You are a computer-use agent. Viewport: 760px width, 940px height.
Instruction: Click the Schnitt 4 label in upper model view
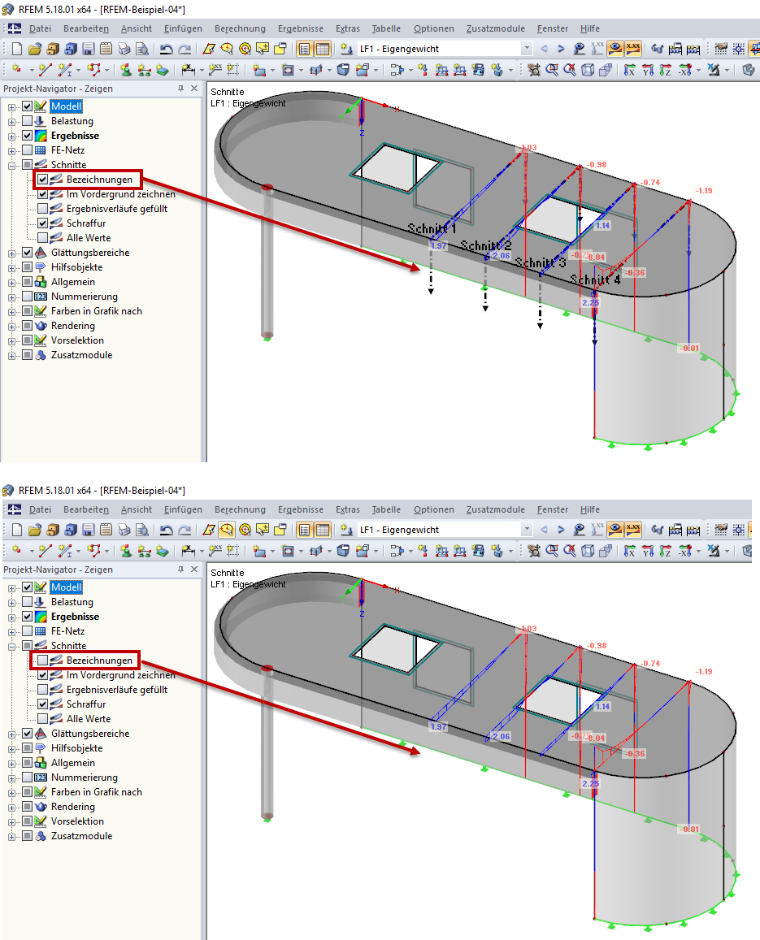point(595,279)
